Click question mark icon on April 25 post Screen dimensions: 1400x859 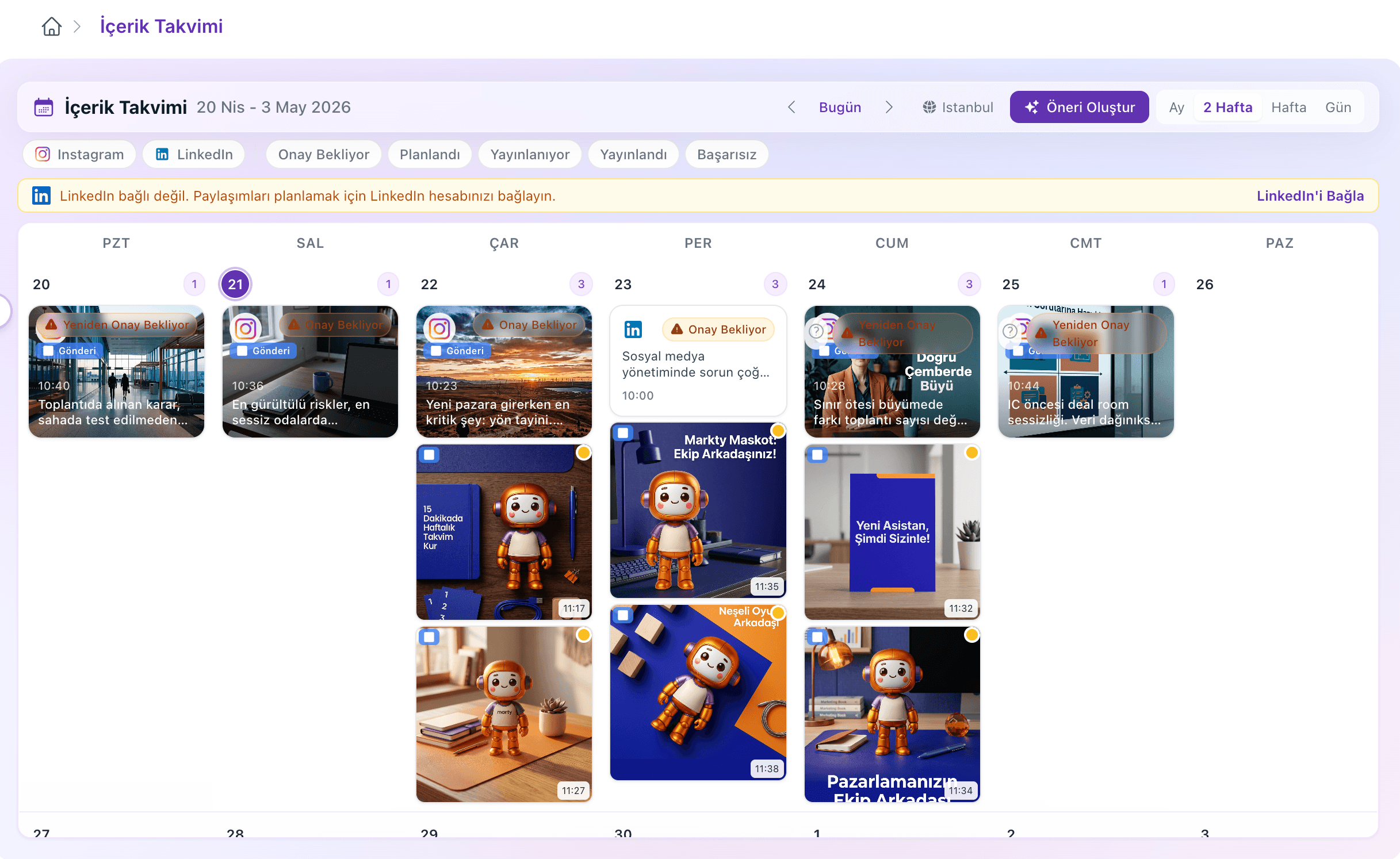[x=1009, y=331]
